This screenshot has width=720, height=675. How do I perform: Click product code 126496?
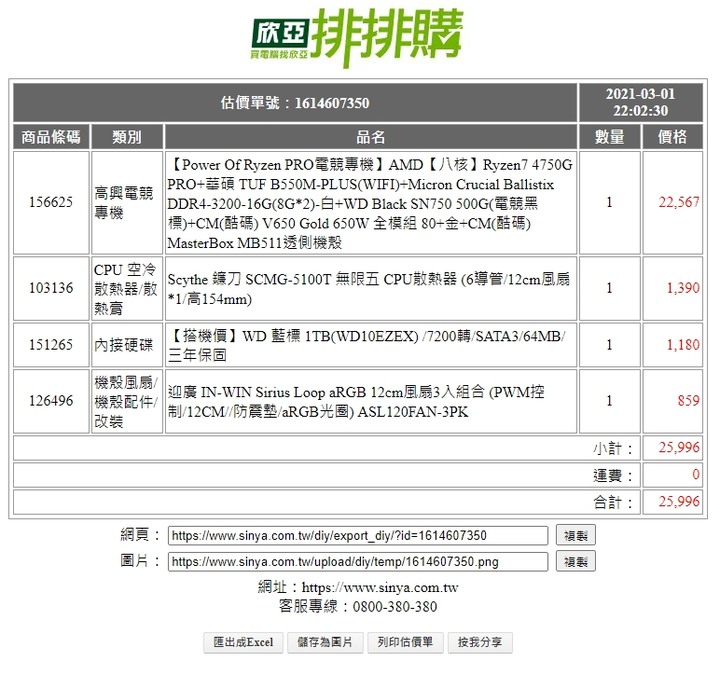(51, 401)
